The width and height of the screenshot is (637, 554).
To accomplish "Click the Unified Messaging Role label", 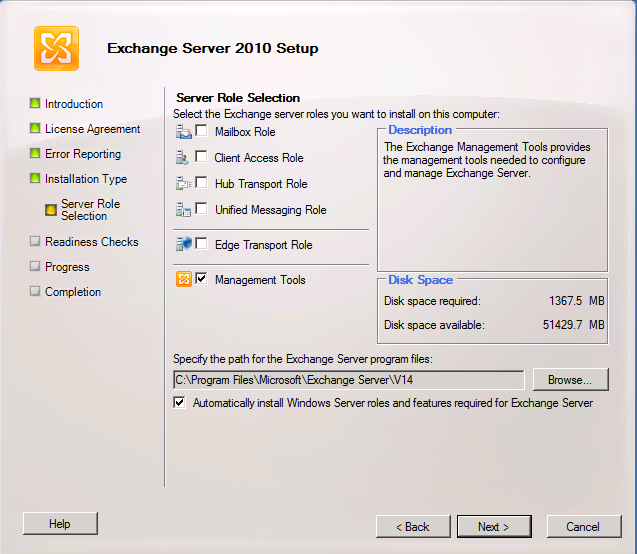I will point(271,210).
